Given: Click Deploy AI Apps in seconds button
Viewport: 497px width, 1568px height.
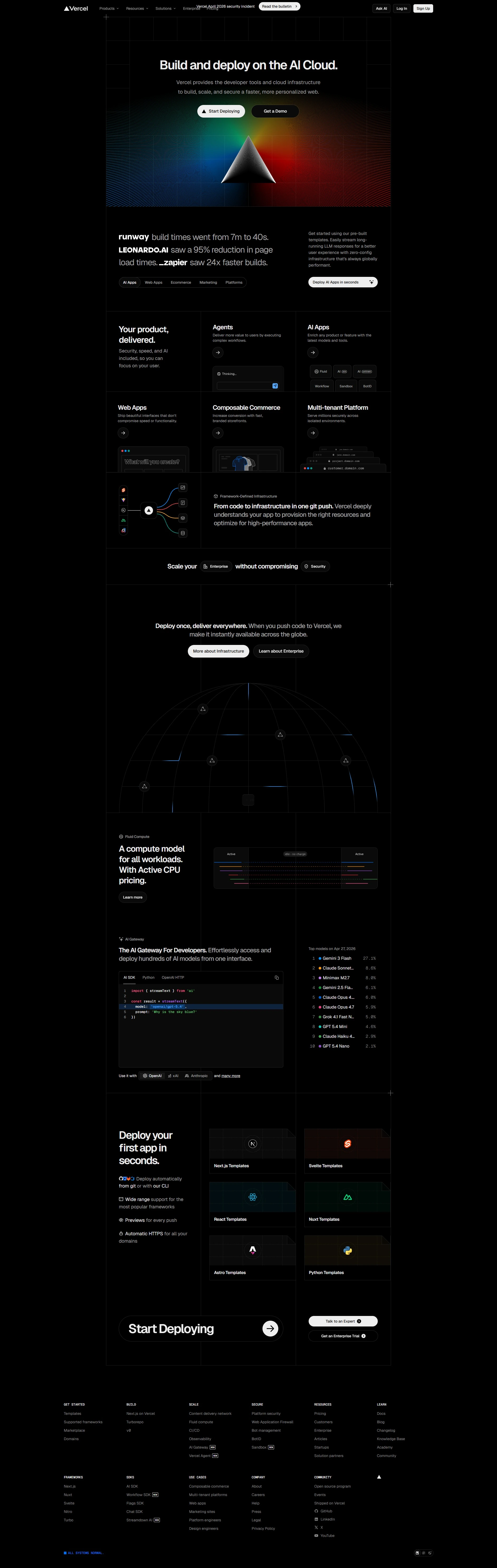Looking at the screenshot, I should (343, 282).
